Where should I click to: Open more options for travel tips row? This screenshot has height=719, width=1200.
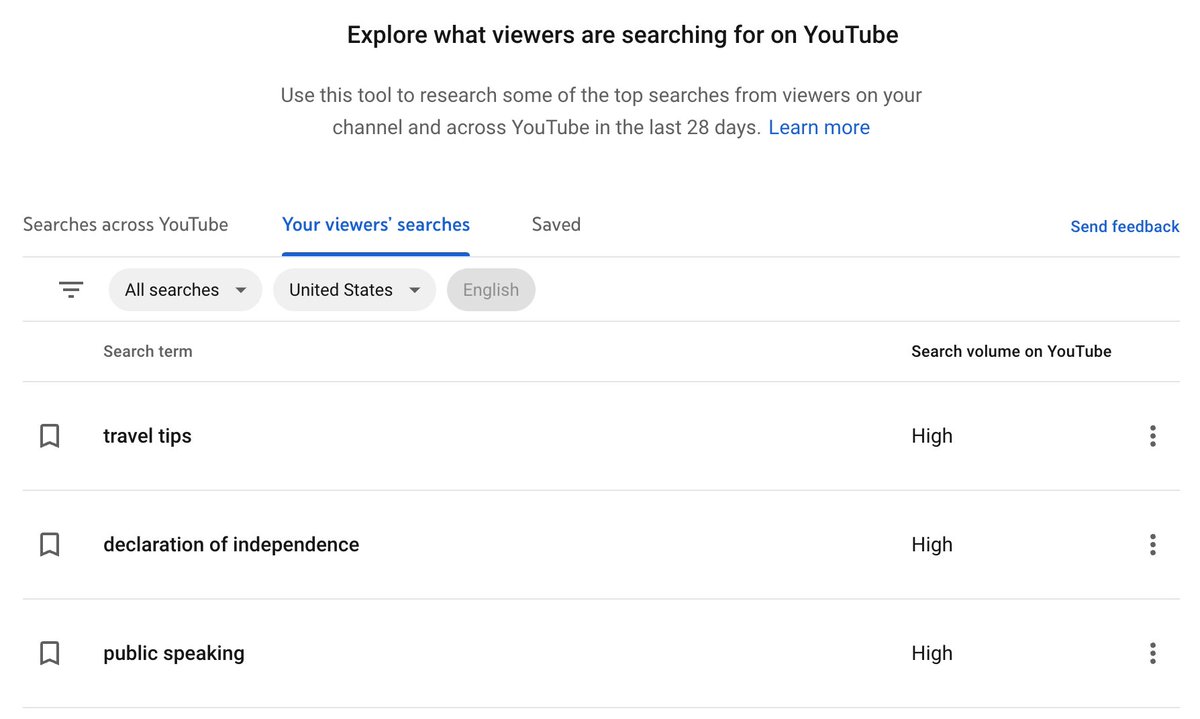tap(1153, 436)
